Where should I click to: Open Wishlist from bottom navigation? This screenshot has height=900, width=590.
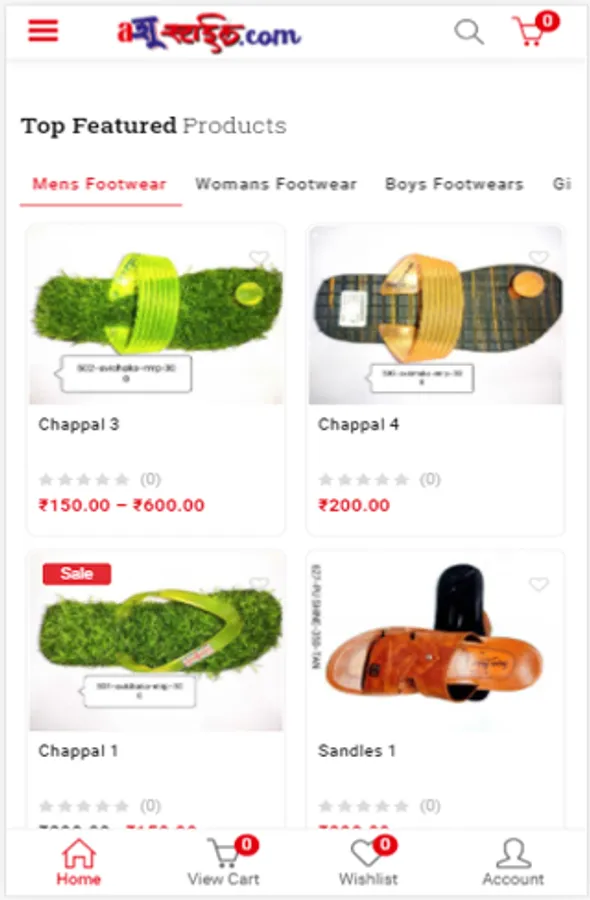tap(368, 862)
